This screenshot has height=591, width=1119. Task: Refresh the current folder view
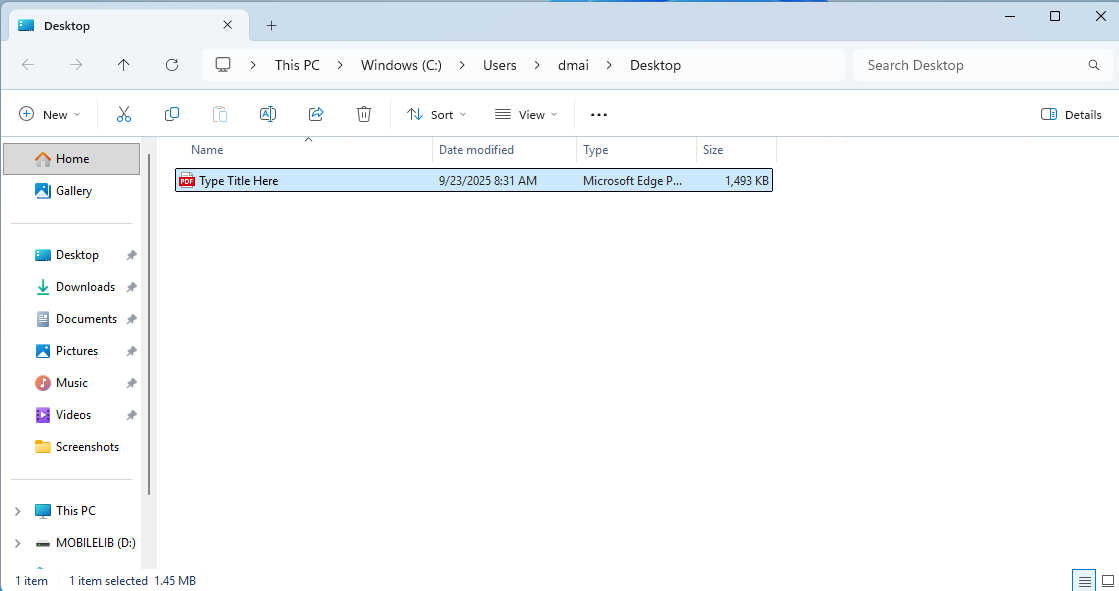pos(172,65)
